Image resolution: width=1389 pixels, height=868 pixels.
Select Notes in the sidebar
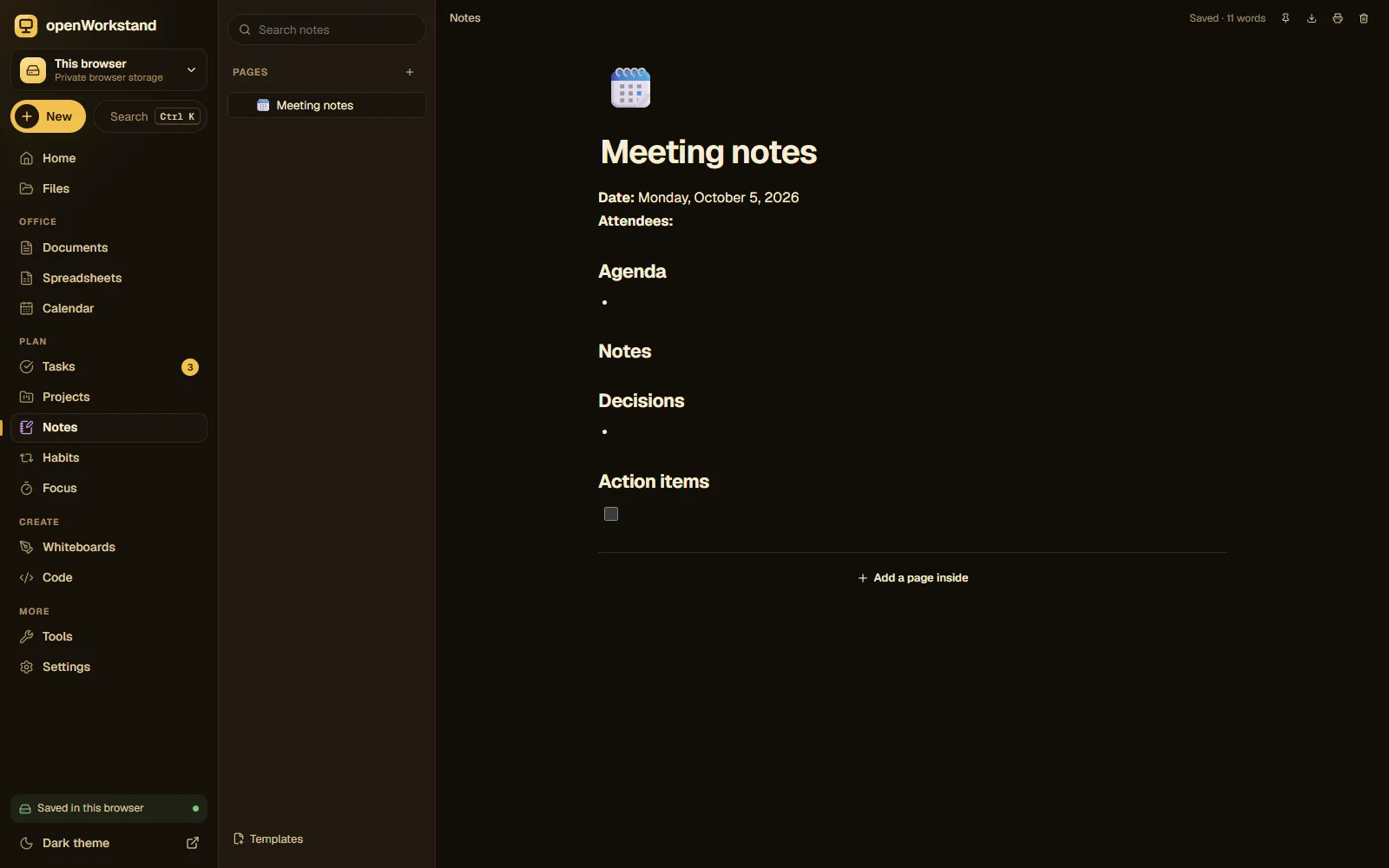pos(109,427)
